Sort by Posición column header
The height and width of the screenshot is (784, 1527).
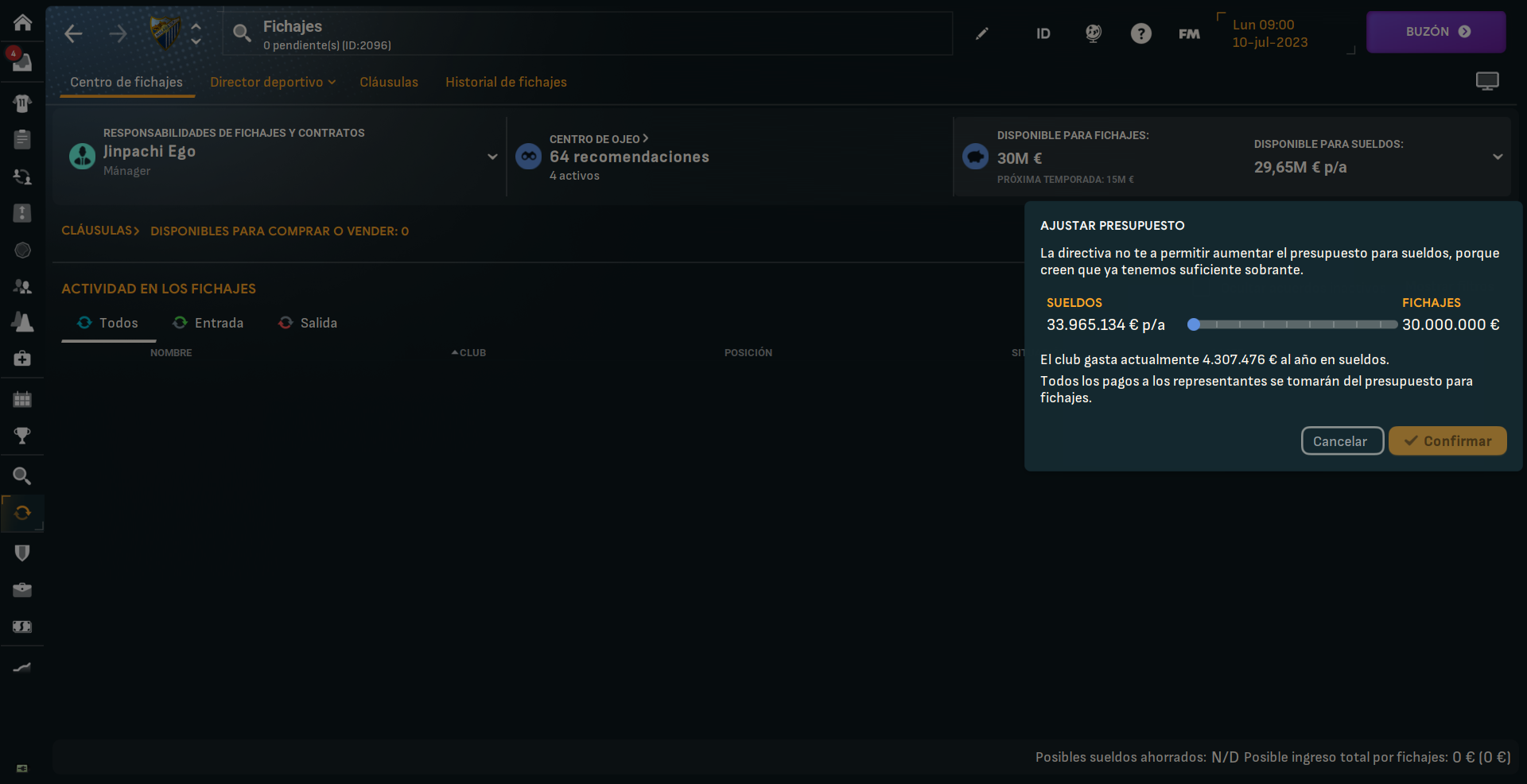coord(748,352)
